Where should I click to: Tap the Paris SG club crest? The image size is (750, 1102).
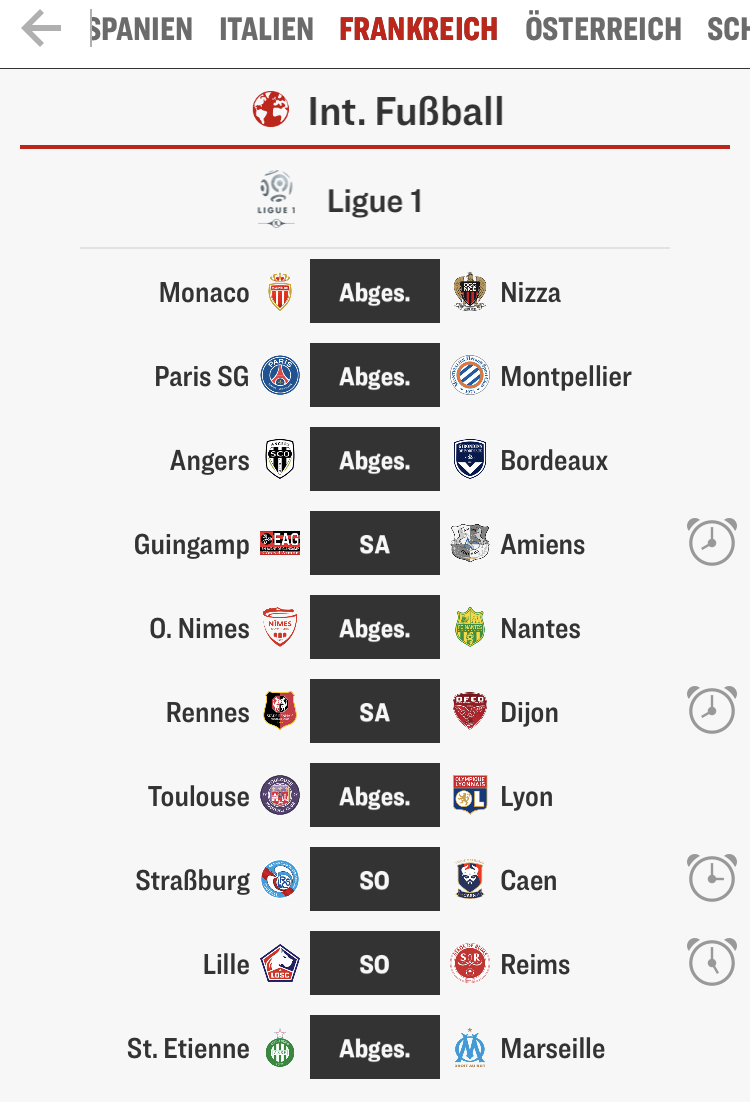pos(280,375)
